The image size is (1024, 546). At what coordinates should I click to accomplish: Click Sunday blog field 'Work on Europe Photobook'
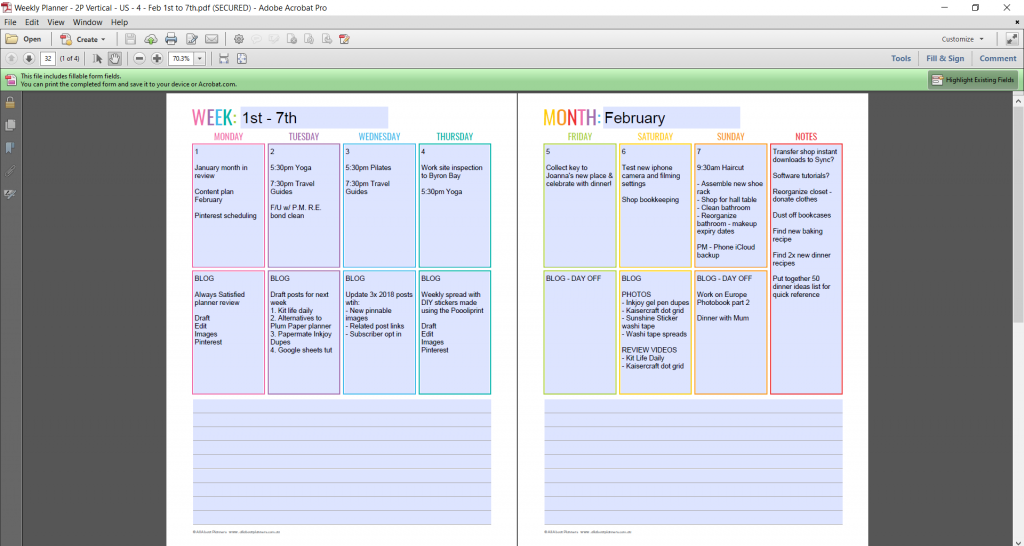731,332
